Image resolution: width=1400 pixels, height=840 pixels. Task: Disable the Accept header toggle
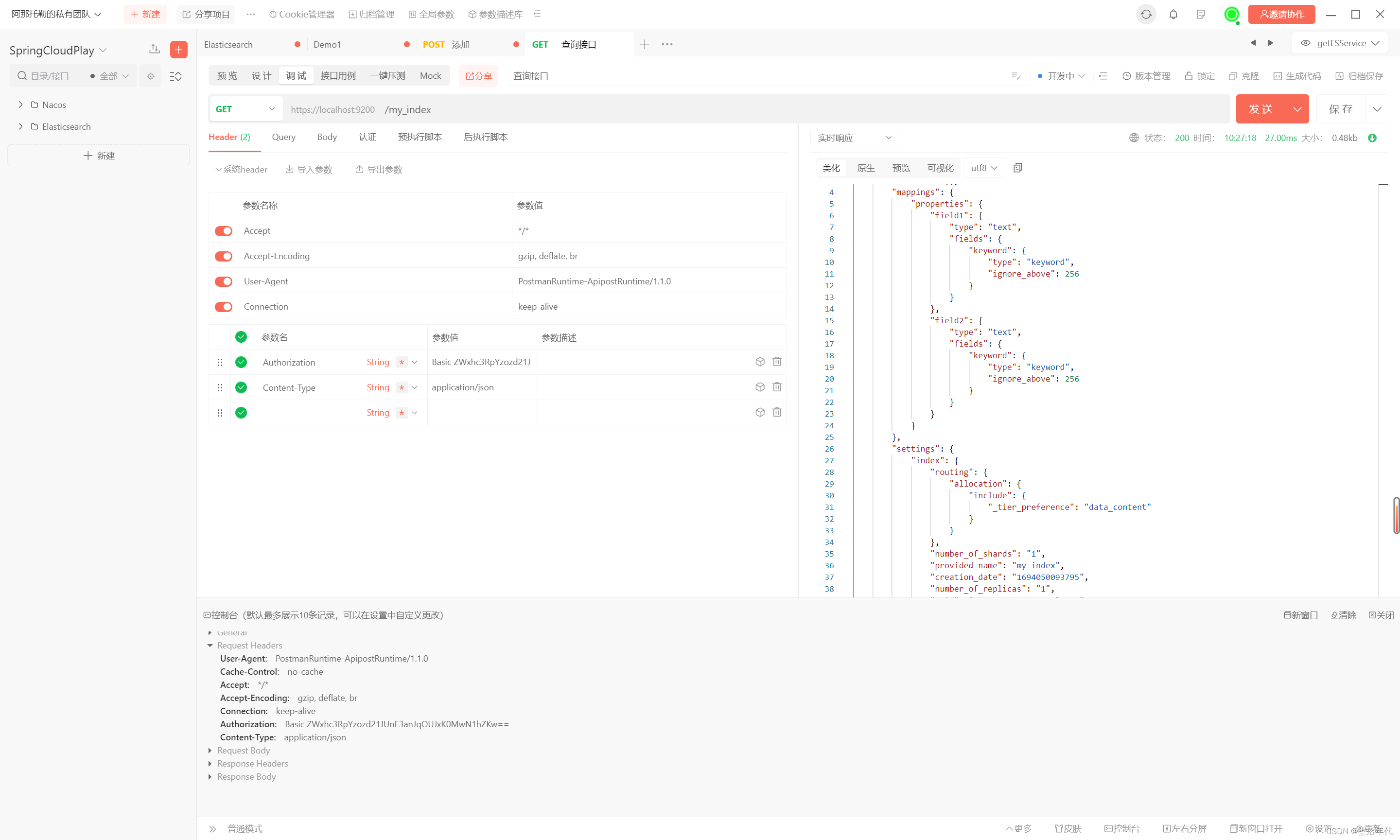coord(223,230)
